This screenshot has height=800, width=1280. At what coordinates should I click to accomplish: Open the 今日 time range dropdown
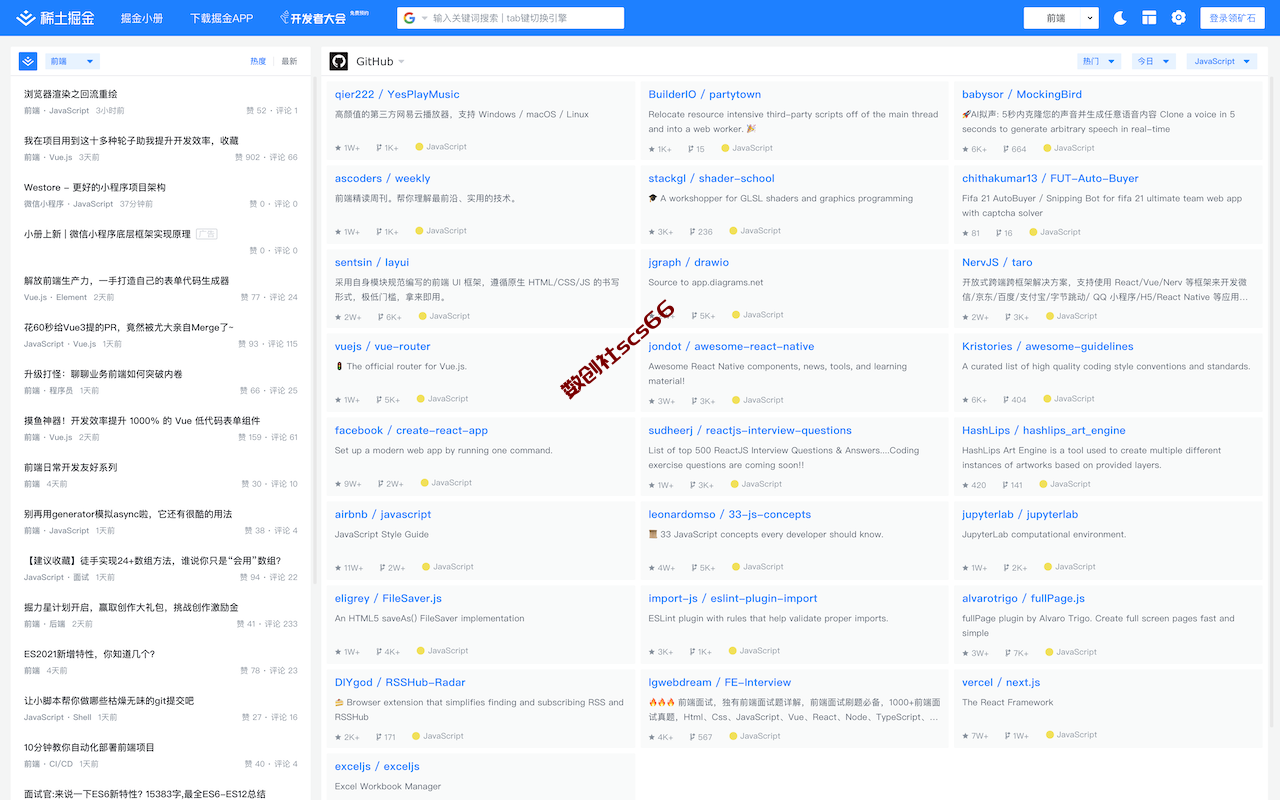point(1153,61)
